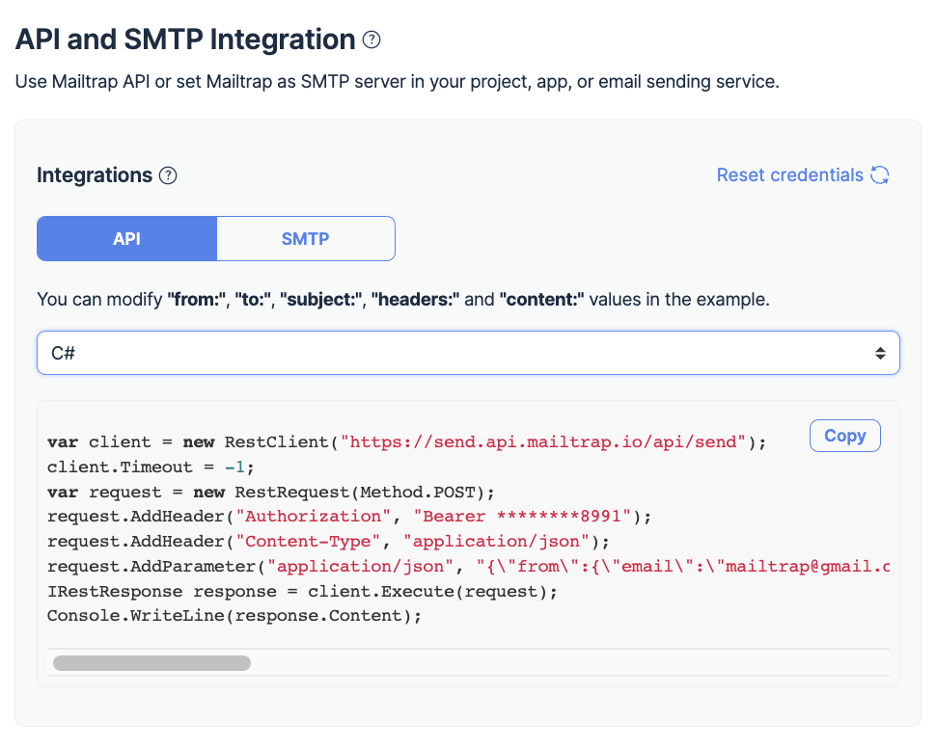This screenshot has height=748, width=936.
Task: Copy the code sample with Copy button
Action: 845,436
